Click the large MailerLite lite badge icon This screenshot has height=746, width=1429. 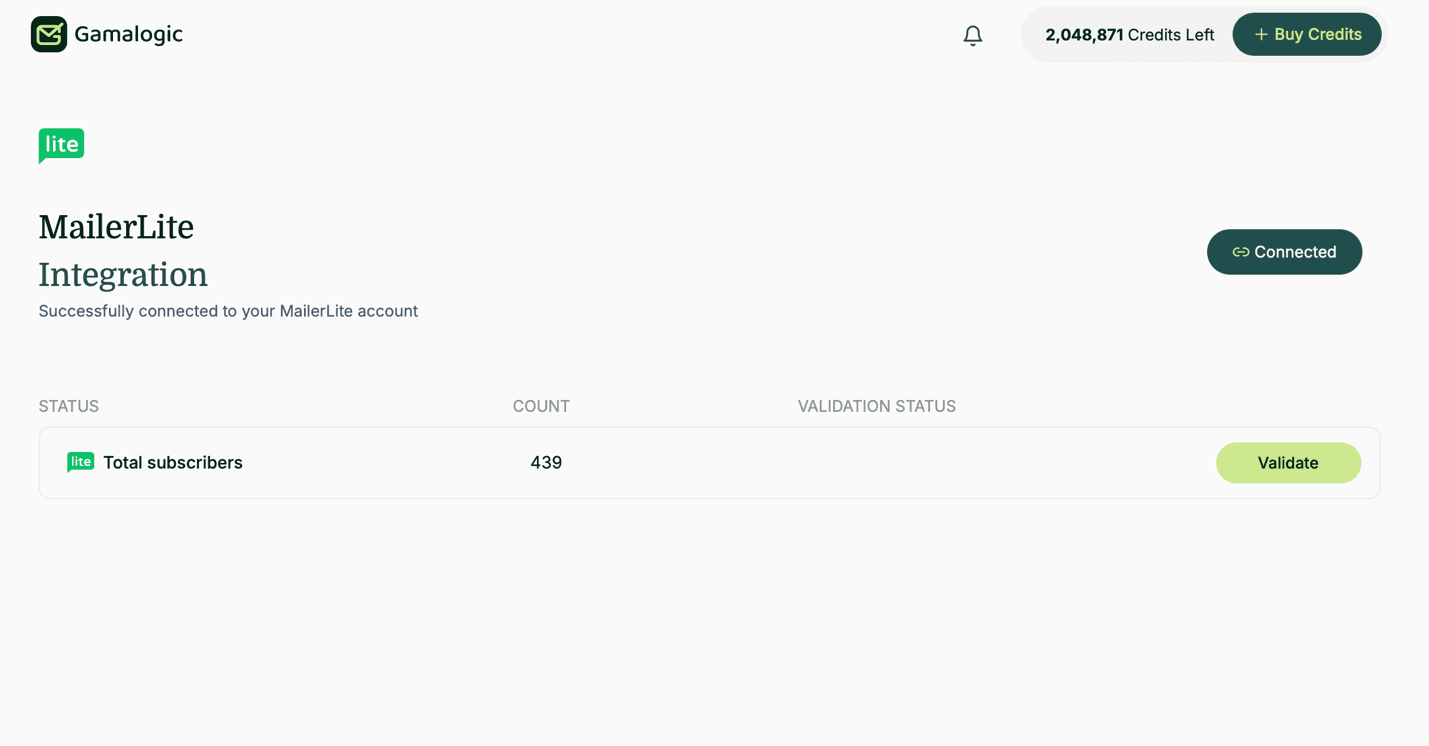61,144
